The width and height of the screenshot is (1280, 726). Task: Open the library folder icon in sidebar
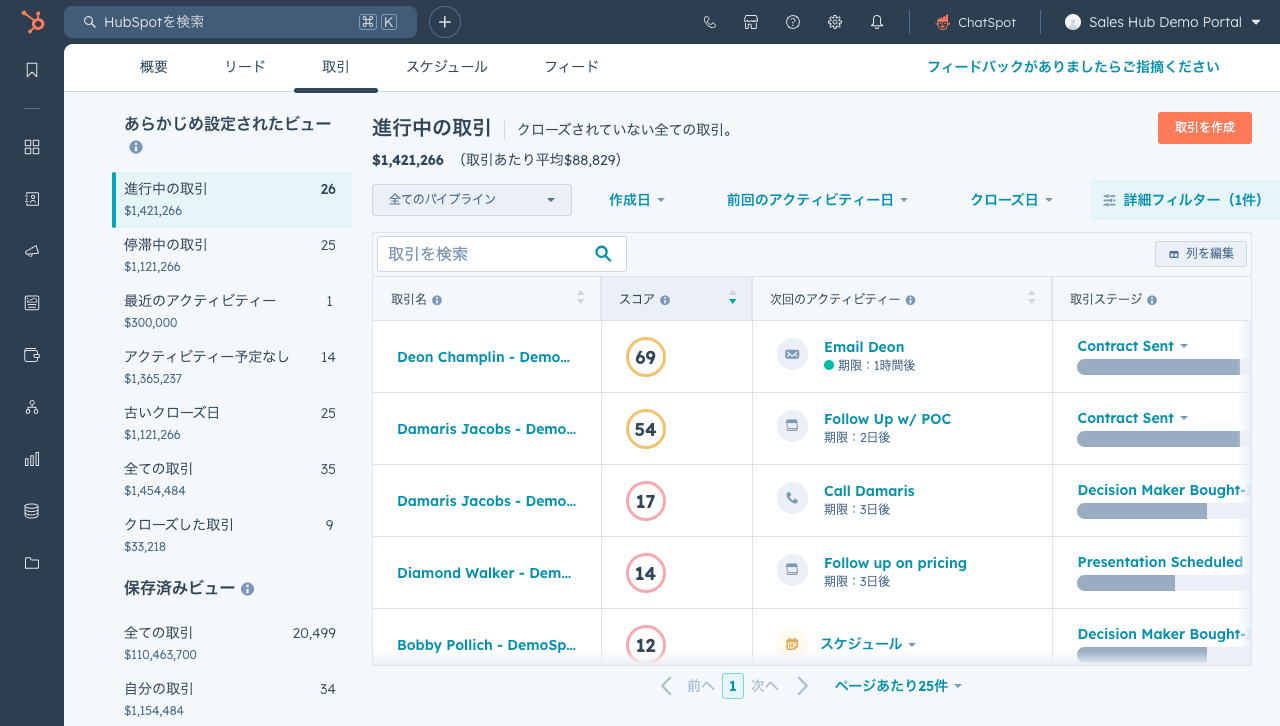(x=32, y=563)
